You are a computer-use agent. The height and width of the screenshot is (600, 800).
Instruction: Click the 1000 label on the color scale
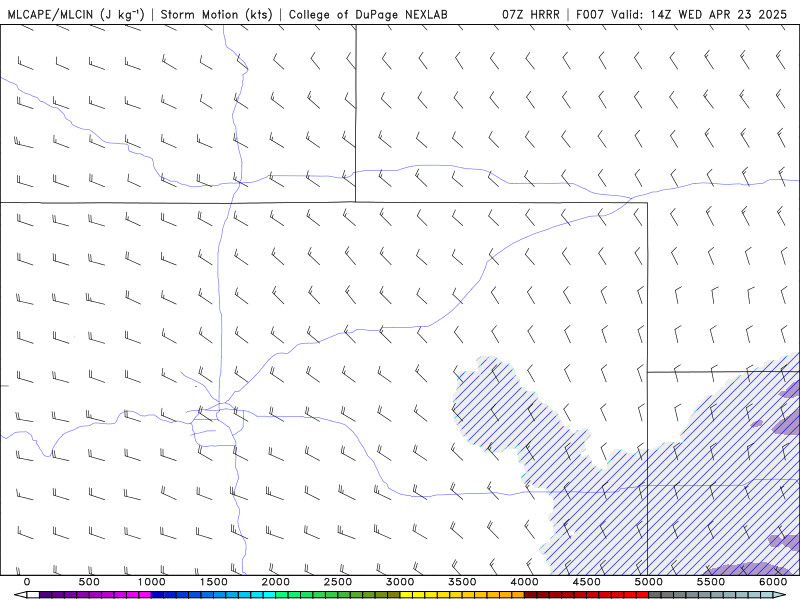(151, 582)
